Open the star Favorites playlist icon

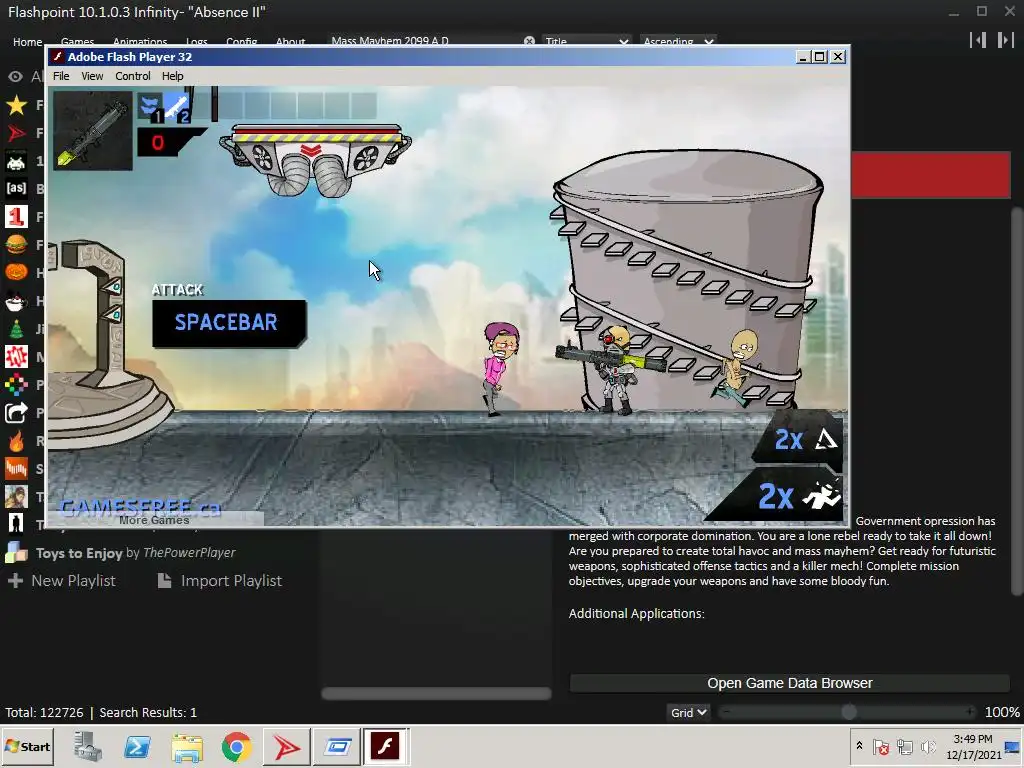(16, 105)
